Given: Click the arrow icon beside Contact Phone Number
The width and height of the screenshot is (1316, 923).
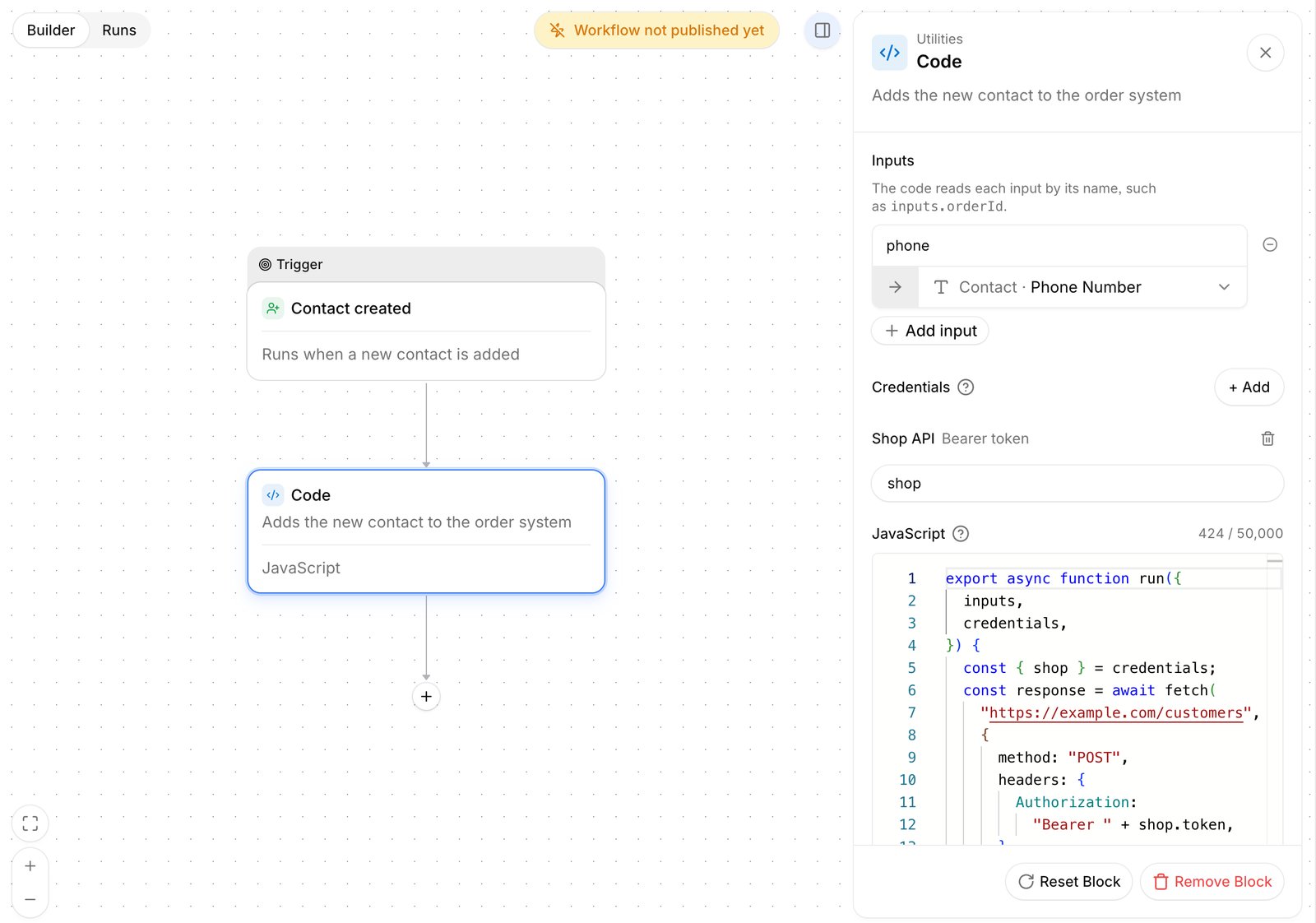Looking at the screenshot, I should 895,287.
